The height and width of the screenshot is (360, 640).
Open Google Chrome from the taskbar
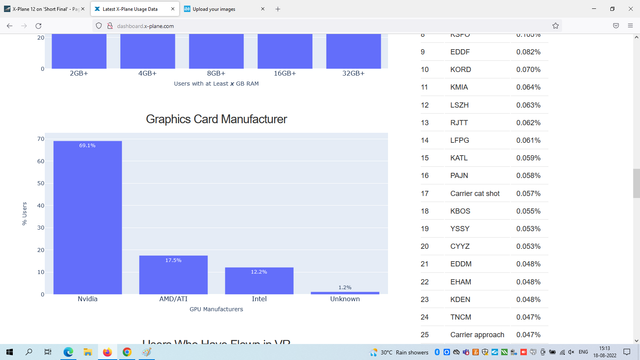(x=127, y=352)
